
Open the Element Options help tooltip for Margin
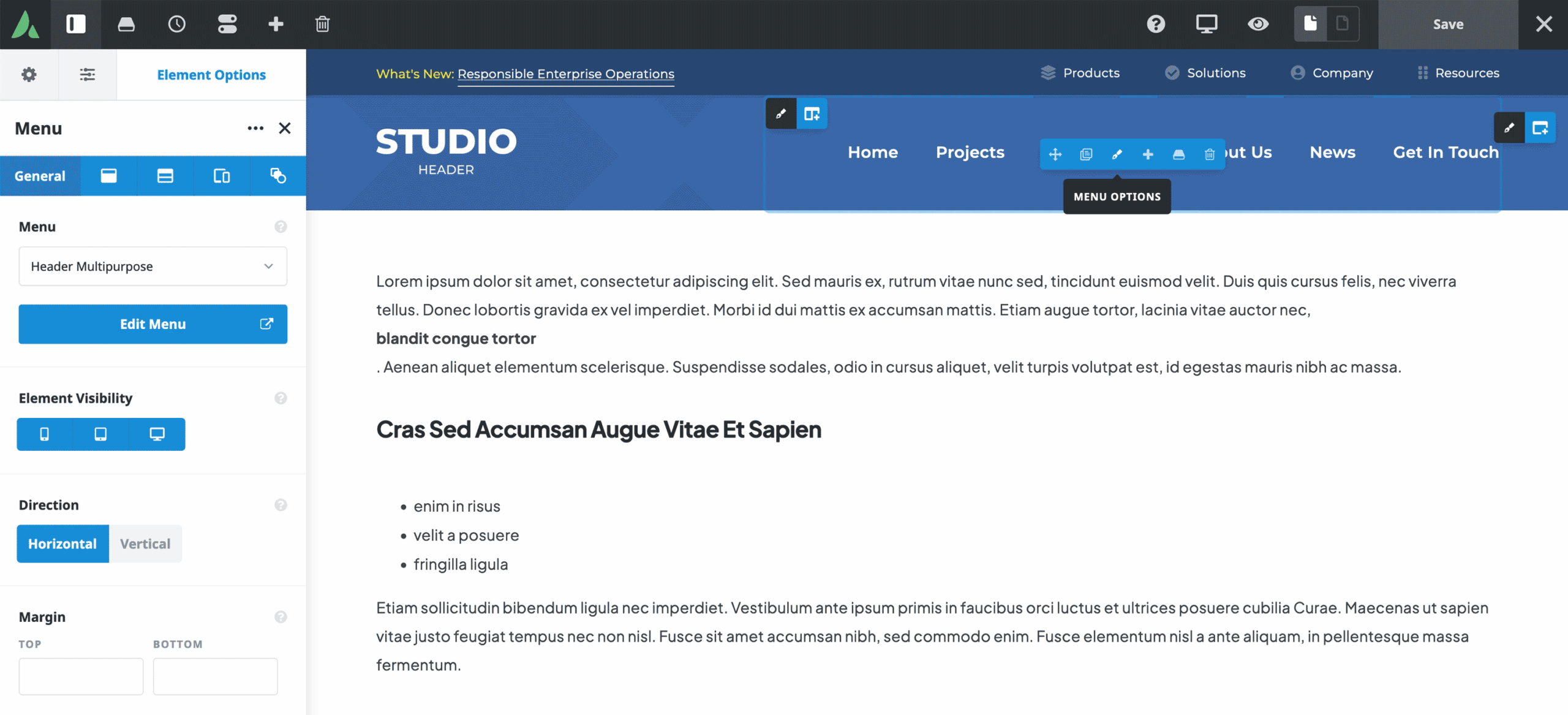pyautogui.click(x=281, y=616)
